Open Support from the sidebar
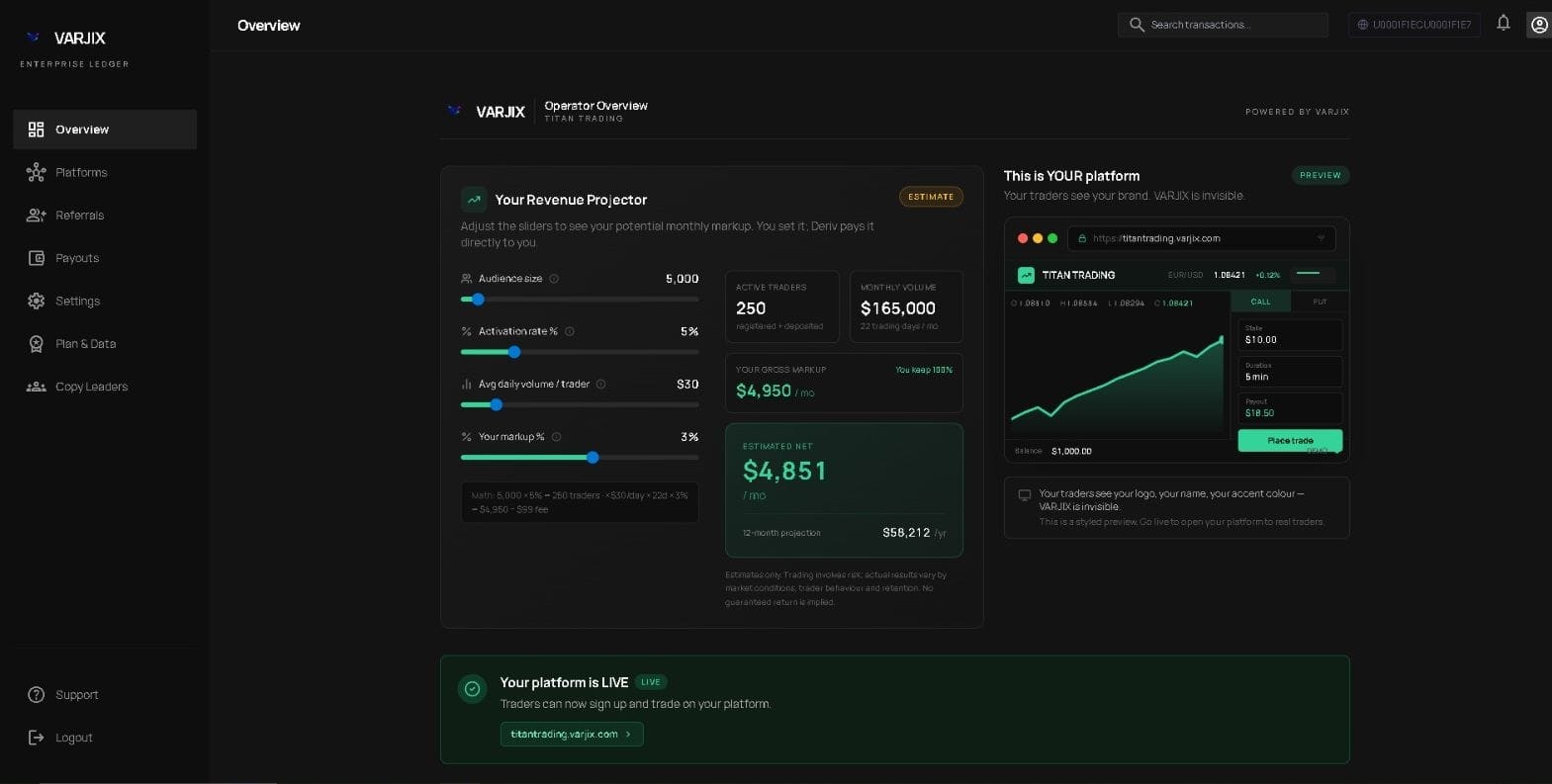Image resolution: width=1552 pixels, height=784 pixels. coord(105,695)
